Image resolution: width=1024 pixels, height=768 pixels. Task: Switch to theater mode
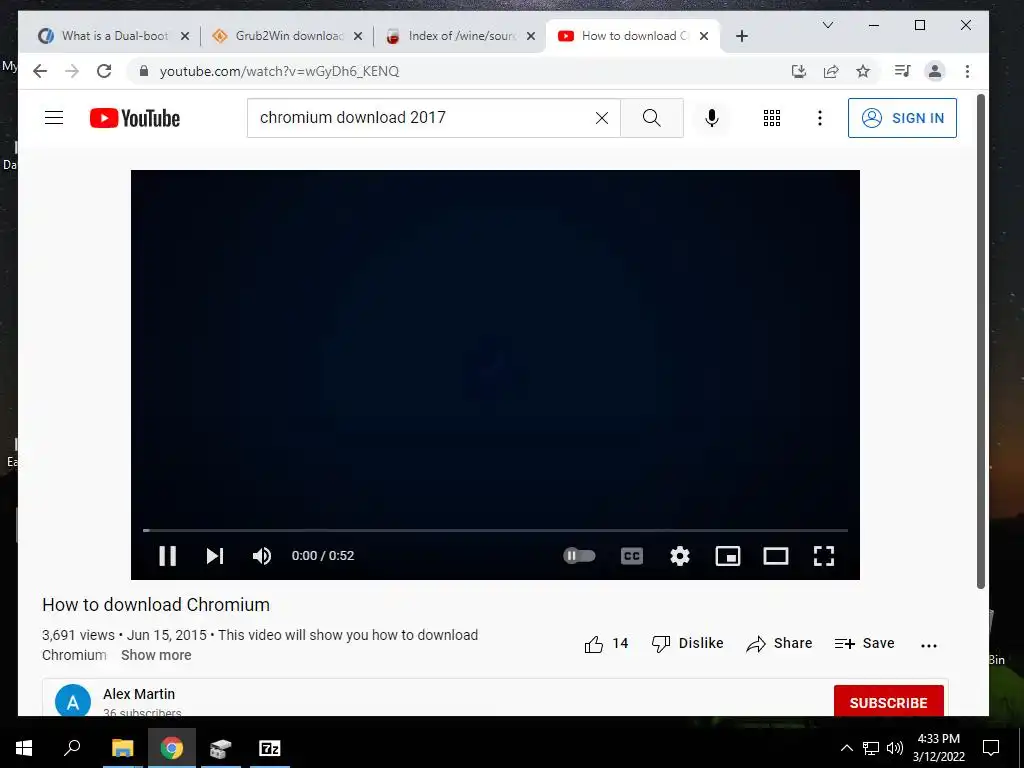pos(776,556)
